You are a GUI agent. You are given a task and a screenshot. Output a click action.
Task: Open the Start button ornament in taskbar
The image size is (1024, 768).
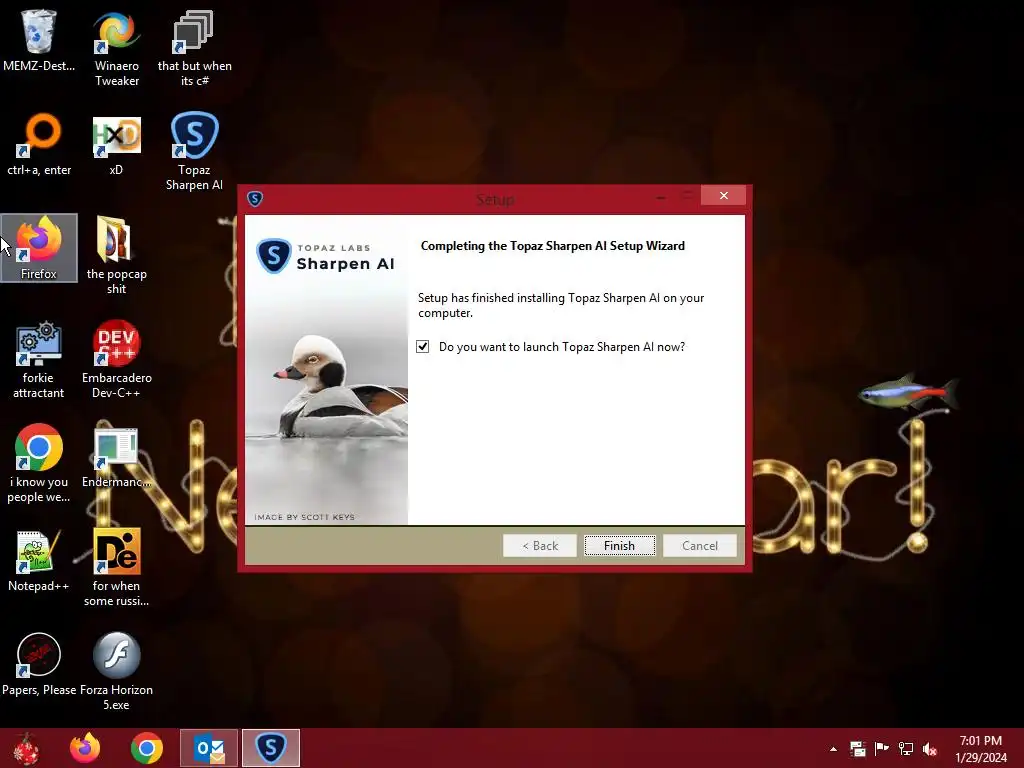pyautogui.click(x=26, y=748)
